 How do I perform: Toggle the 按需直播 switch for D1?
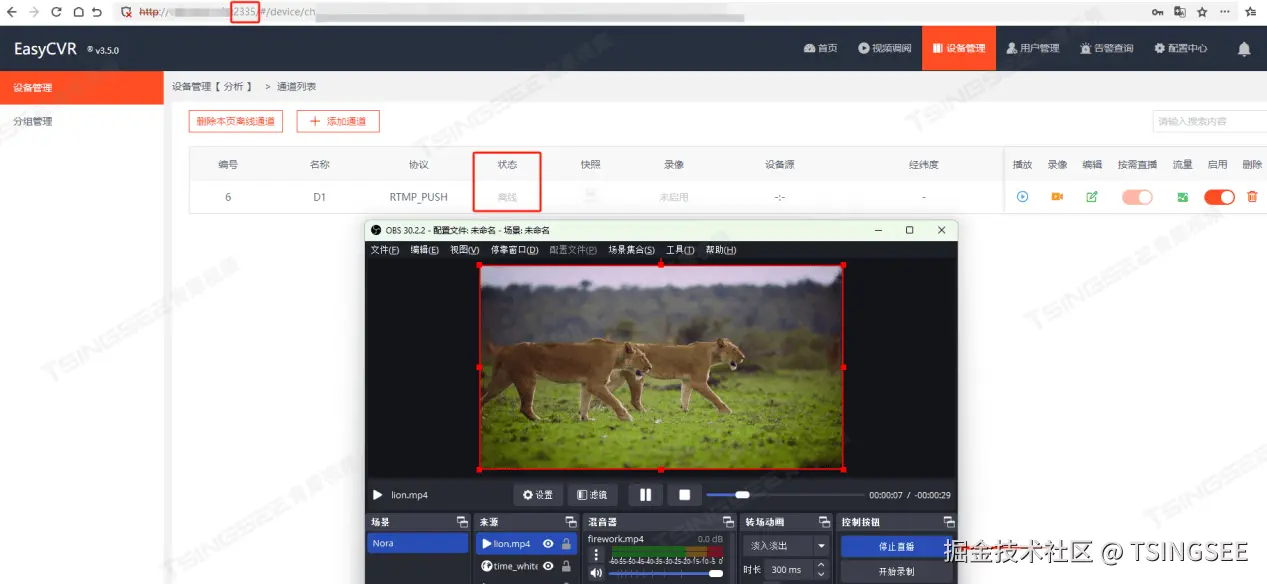point(1137,197)
